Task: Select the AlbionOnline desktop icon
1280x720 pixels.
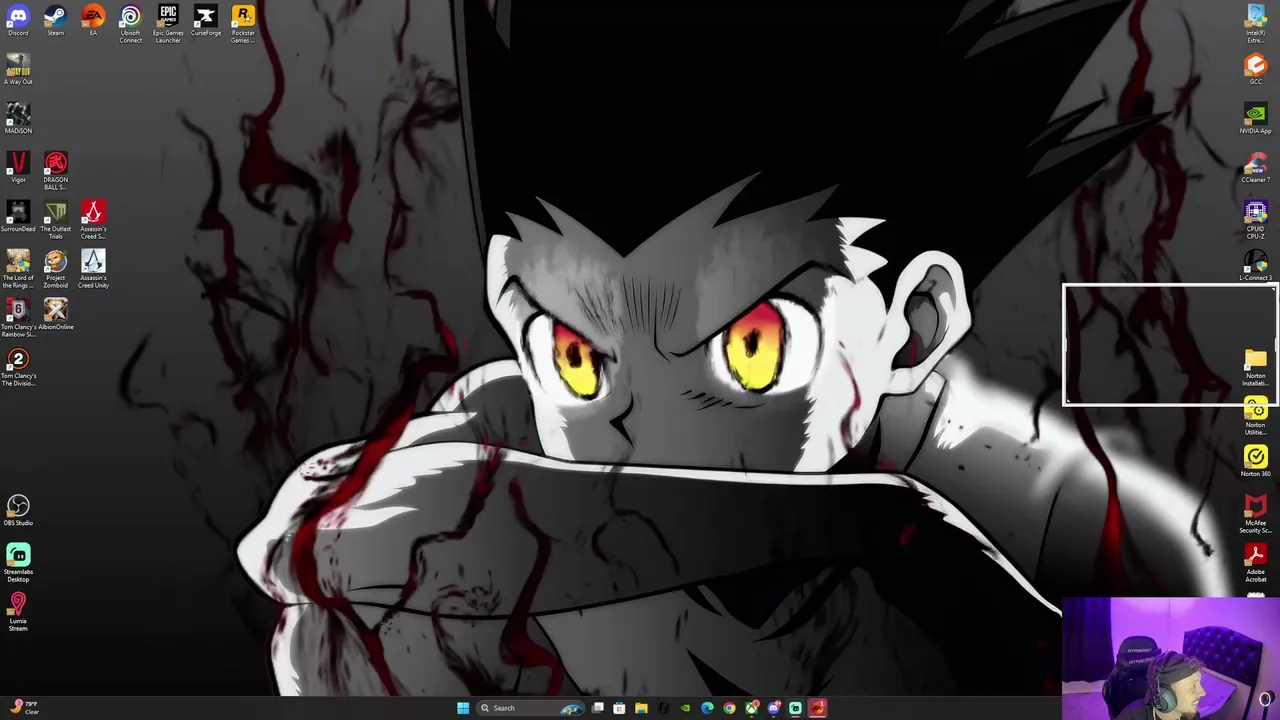Action: point(55,314)
